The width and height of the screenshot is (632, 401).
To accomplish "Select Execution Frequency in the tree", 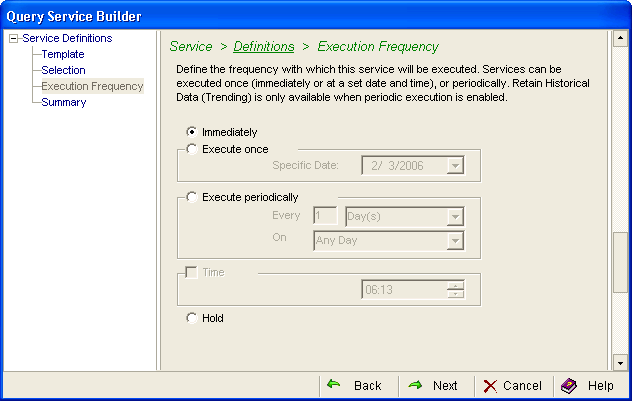I will [x=92, y=86].
